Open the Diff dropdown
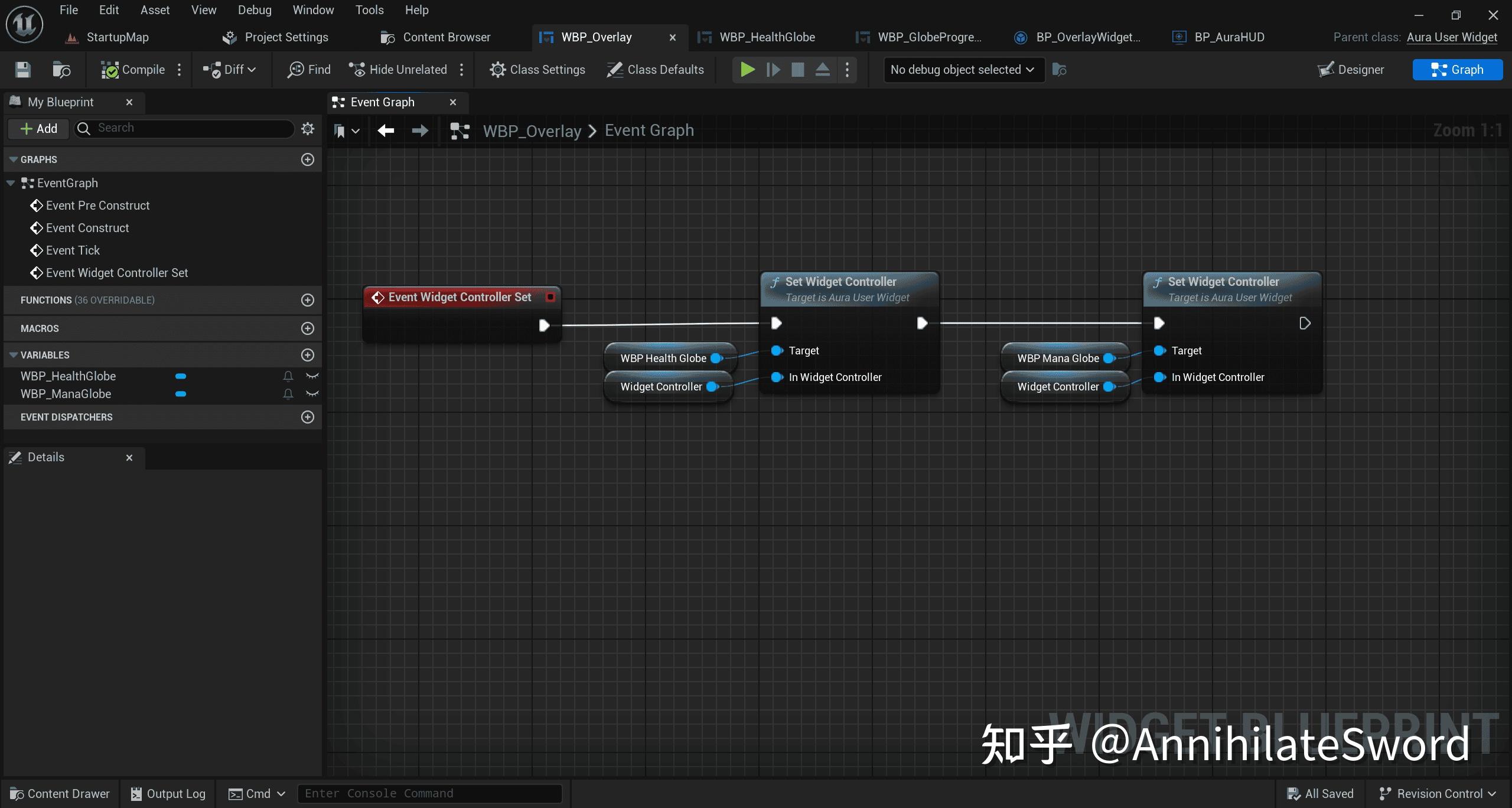1512x808 pixels. pos(230,69)
